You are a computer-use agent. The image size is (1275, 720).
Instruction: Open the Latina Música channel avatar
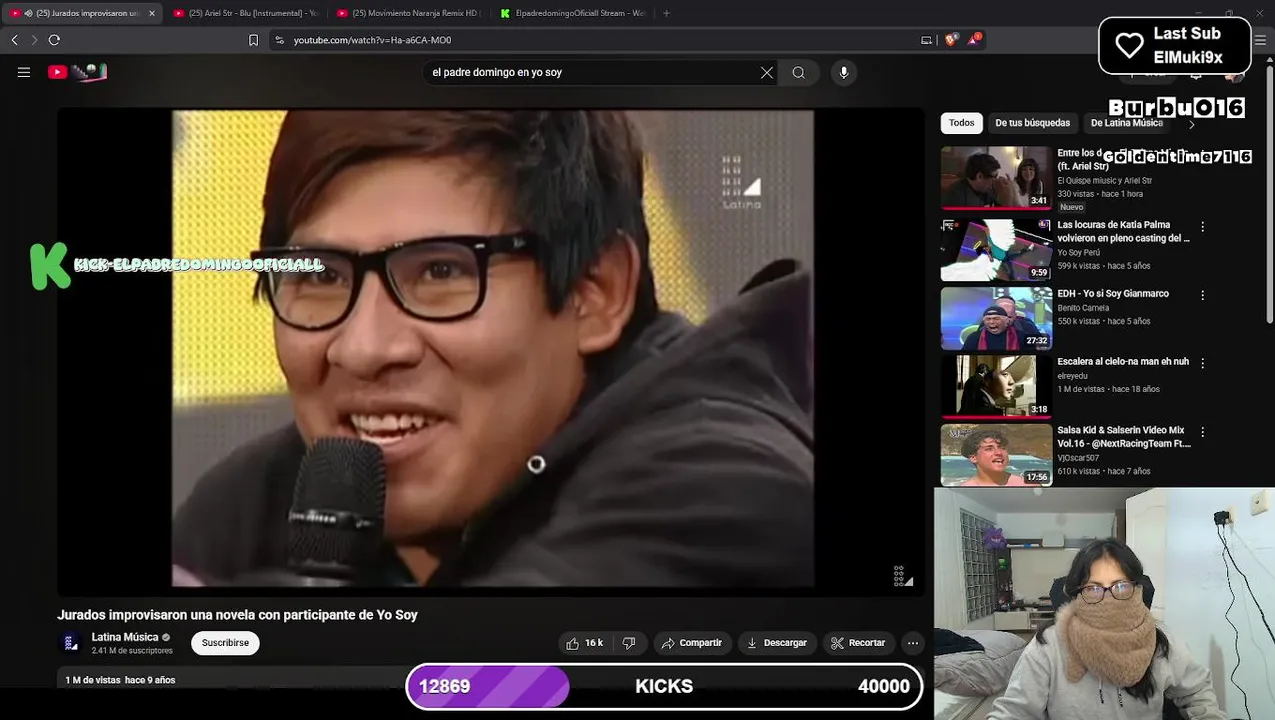click(x=71, y=643)
